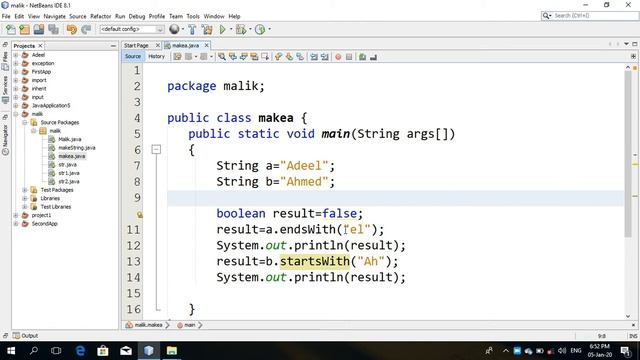Click the Shift Line Right icon

point(325,57)
